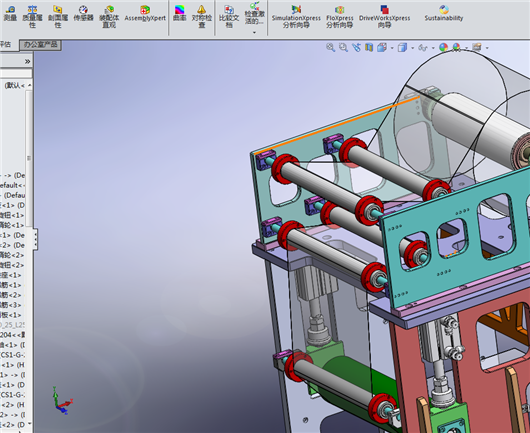This screenshot has height=433, width=530.
Task: Open the Curvature (曲率) display tool
Action: (x=179, y=14)
